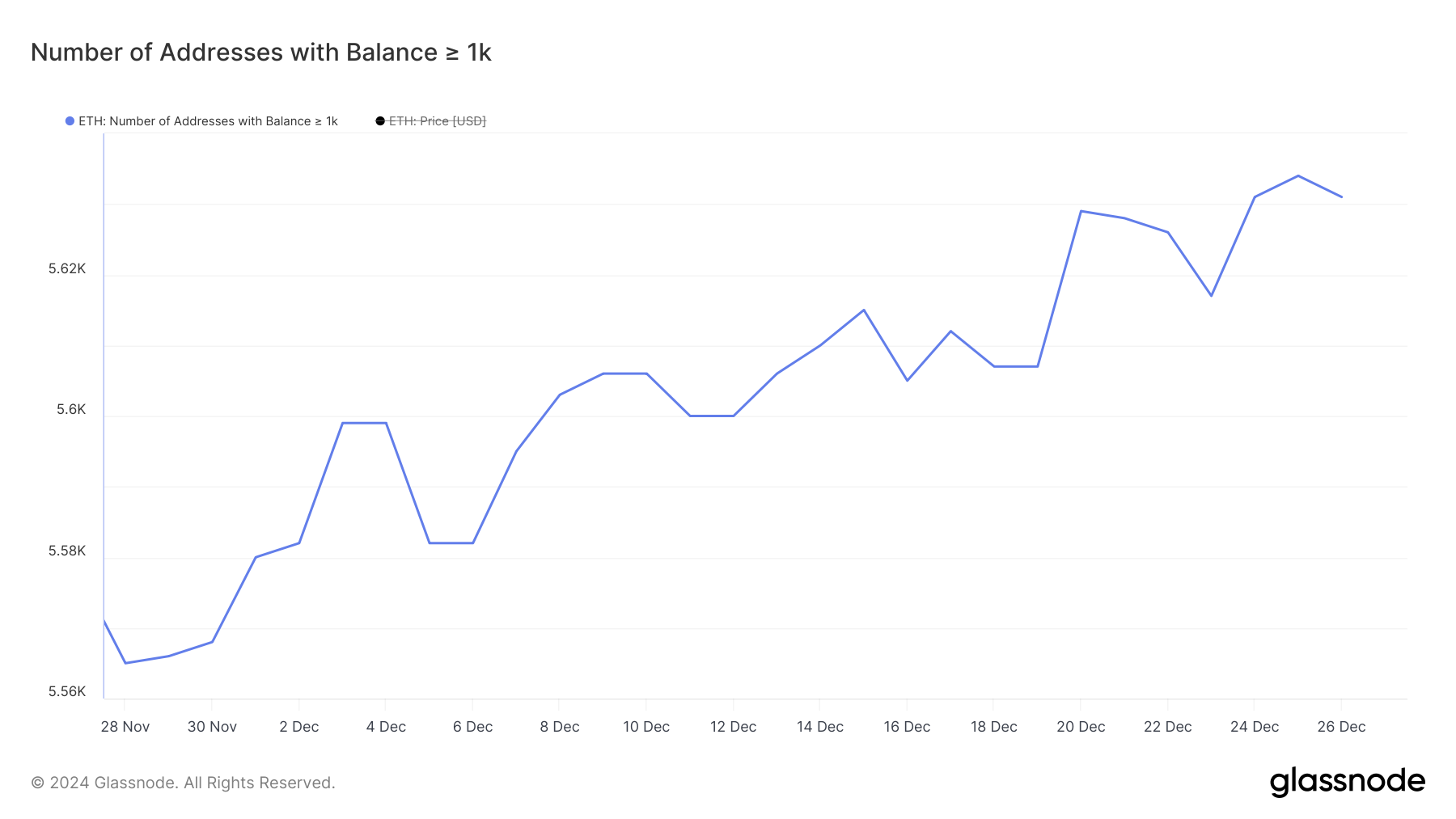
Task: Toggle ETH Number of Addresses legend label
Action: (x=208, y=121)
